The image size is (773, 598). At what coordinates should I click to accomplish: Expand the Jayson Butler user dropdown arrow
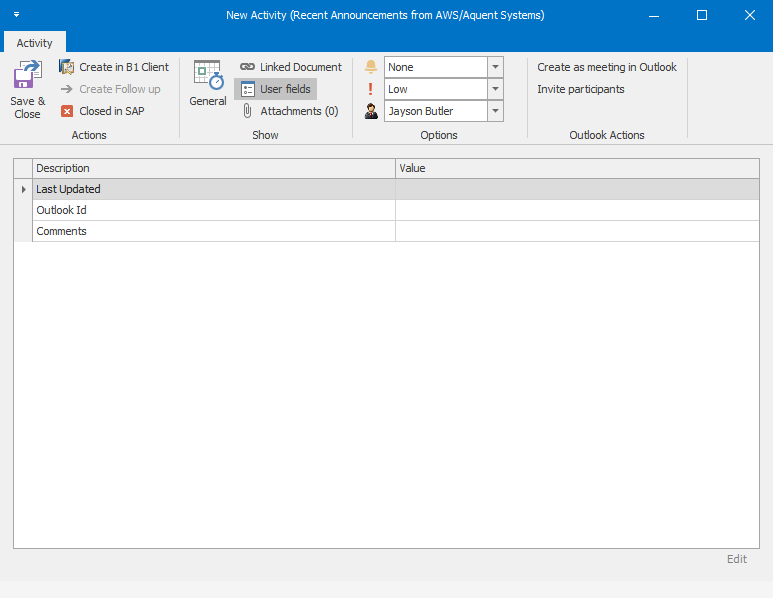(495, 111)
